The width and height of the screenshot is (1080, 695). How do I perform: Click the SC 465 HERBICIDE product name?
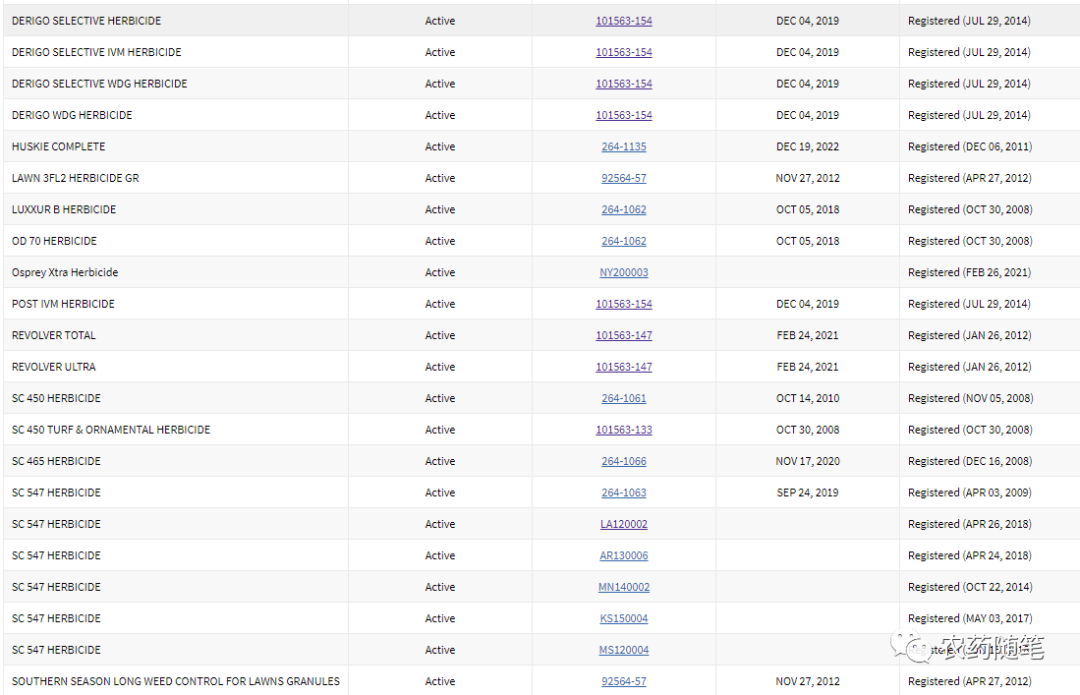[56, 461]
